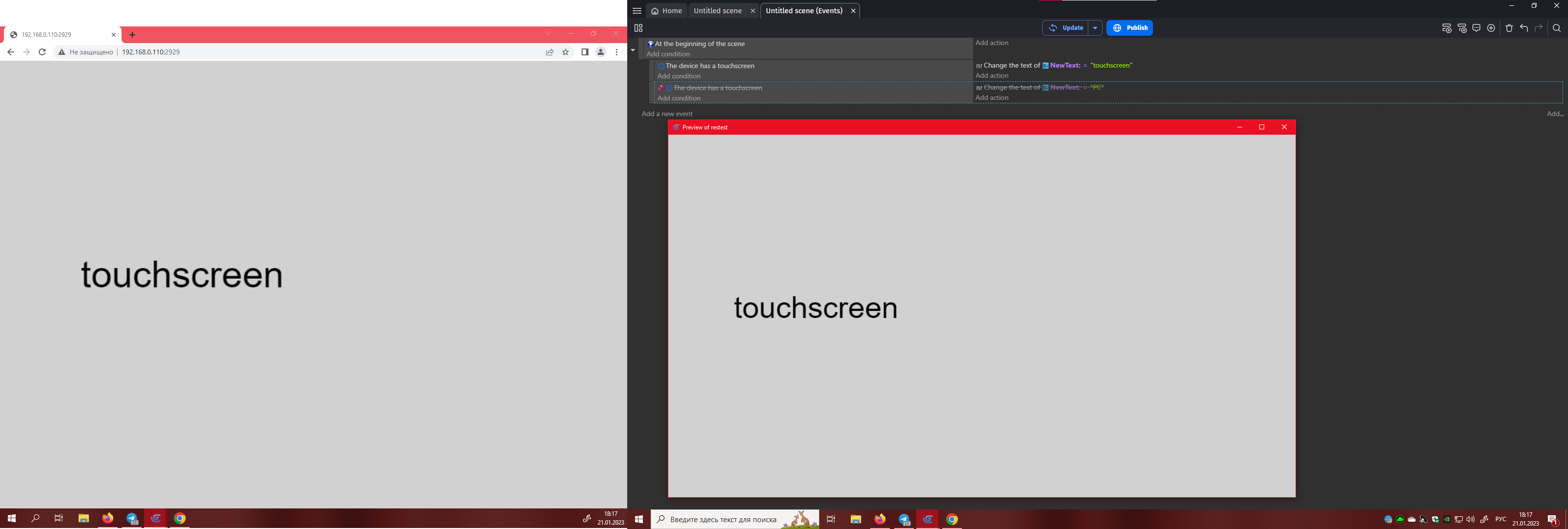Open the Choose event type plus icon

pos(1491,28)
